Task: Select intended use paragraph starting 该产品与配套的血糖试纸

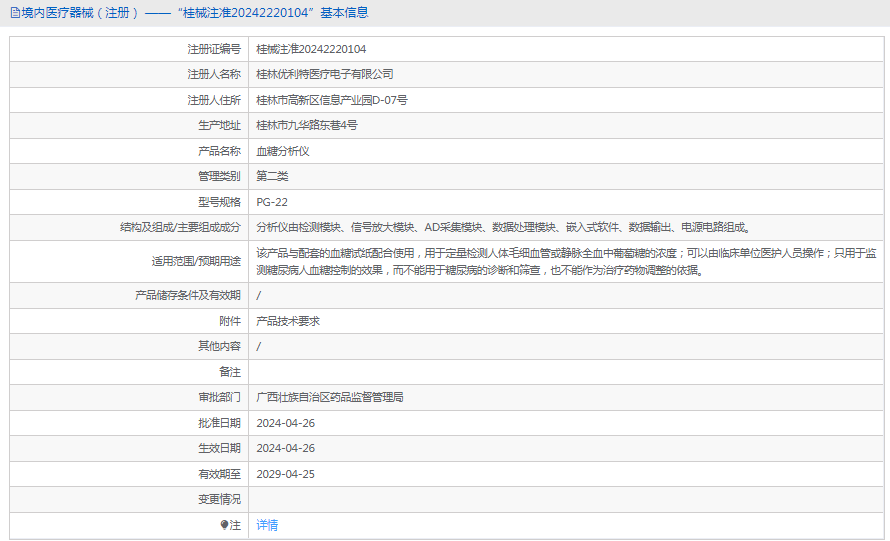Action: tap(566, 262)
